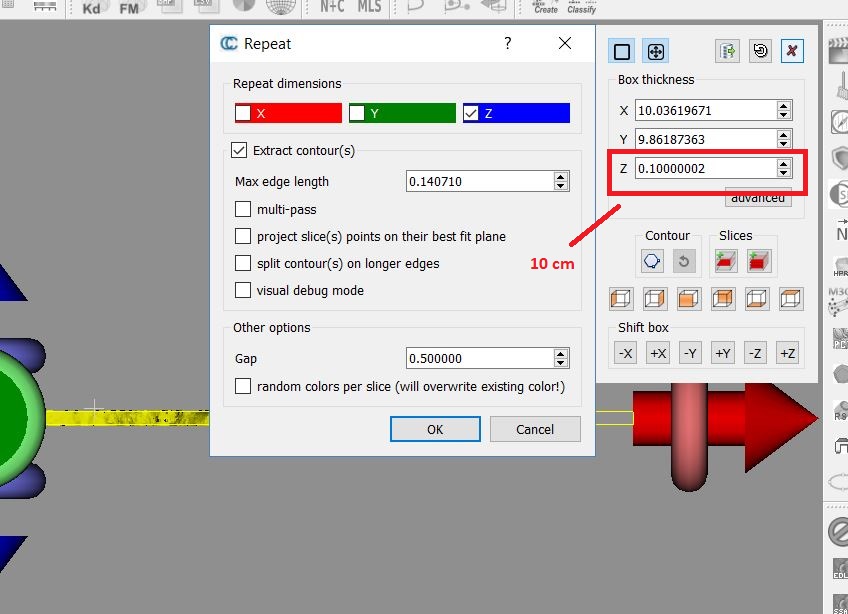
Task: Click the extract contour icon under Contour
Action: [x=653, y=262]
